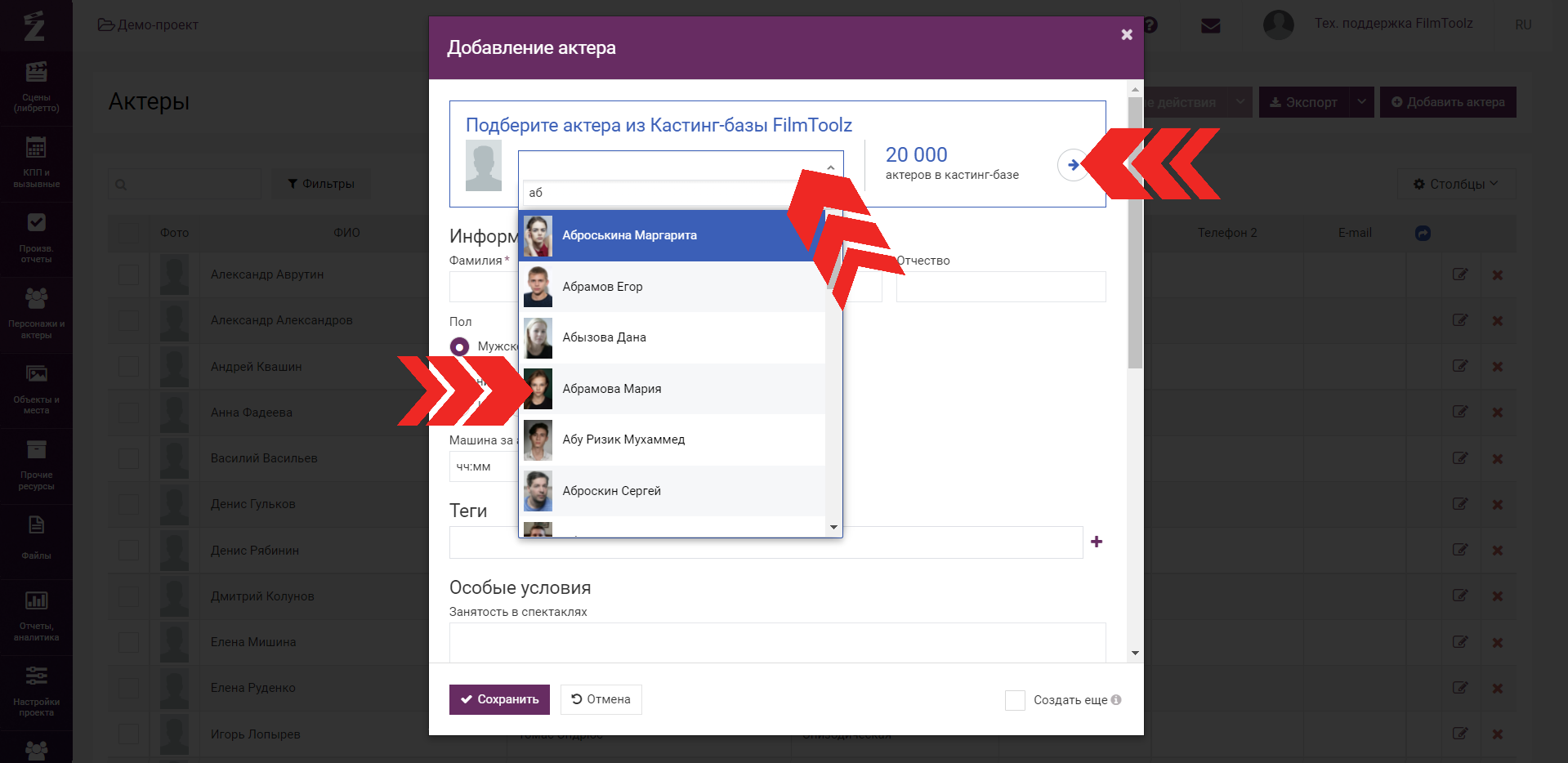Click the Отмена button
1568x763 pixels.
[x=601, y=699]
